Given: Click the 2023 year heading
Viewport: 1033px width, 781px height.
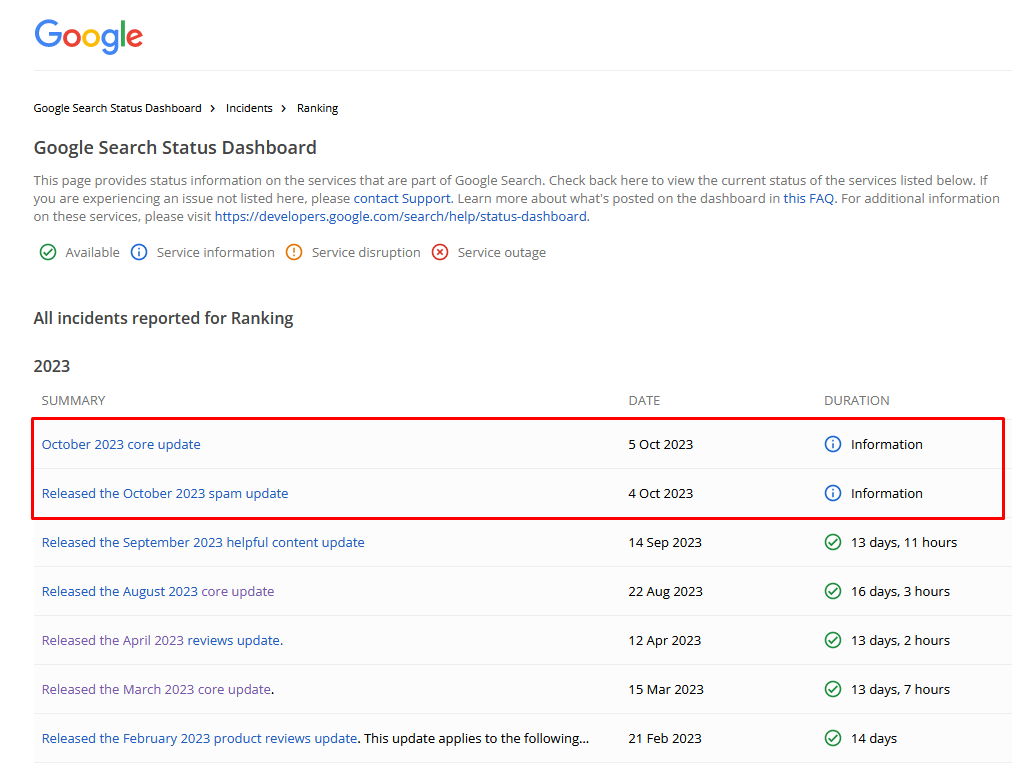Looking at the screenshot, I should point(52,366).
